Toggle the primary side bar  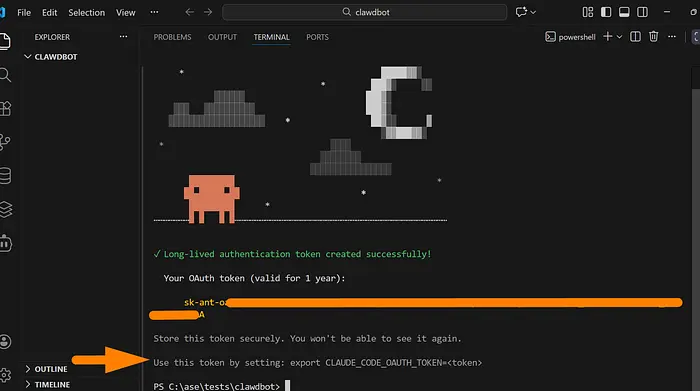[x=606, y=12]
